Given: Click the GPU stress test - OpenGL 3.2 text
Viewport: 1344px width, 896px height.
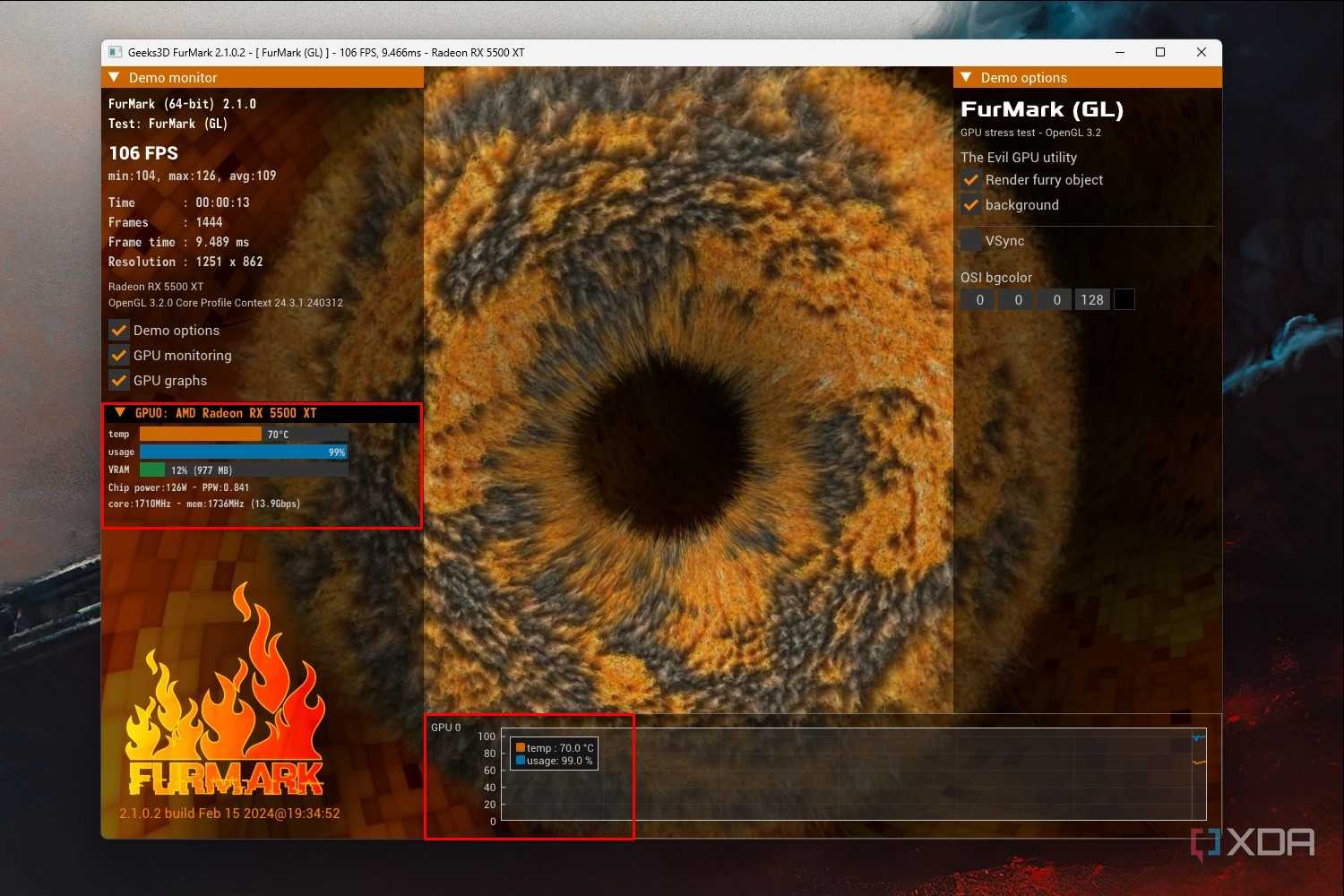Looking at the screenshot, I should 1030,133.
